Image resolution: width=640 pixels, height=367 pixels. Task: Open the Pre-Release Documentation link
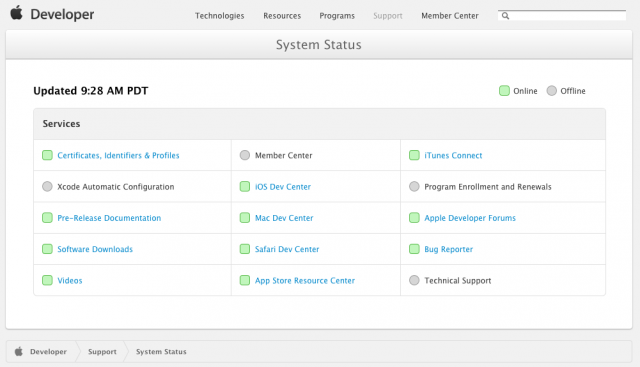click(109, 218)
